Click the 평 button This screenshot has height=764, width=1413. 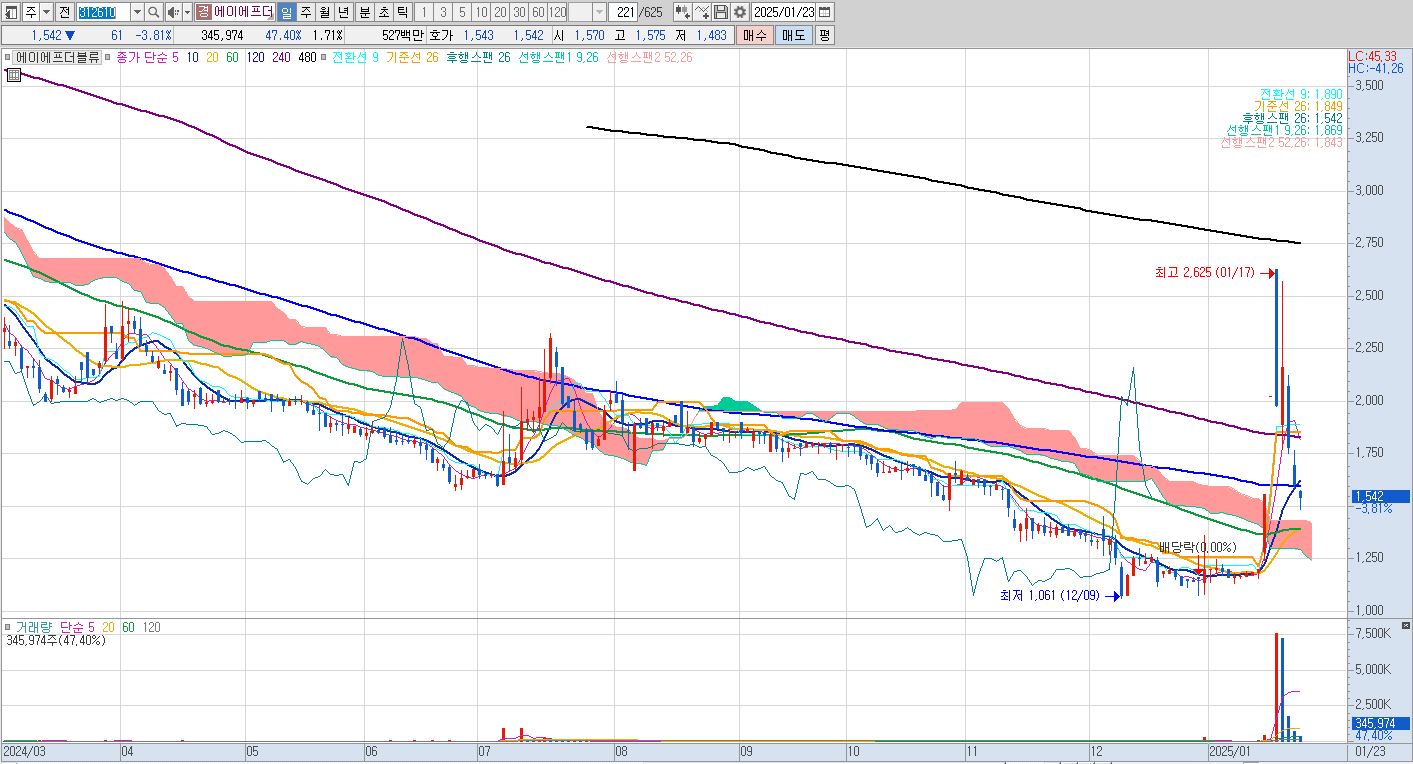pyautogui.click(x=824, y=35)
